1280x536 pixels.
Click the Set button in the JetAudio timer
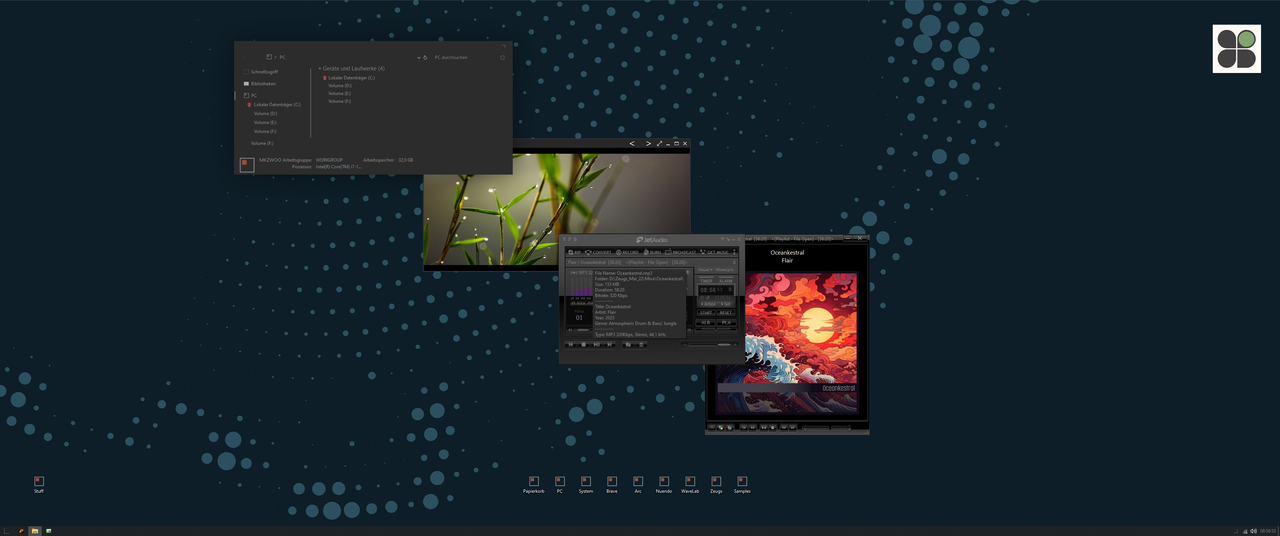click(x=725, y=304)
